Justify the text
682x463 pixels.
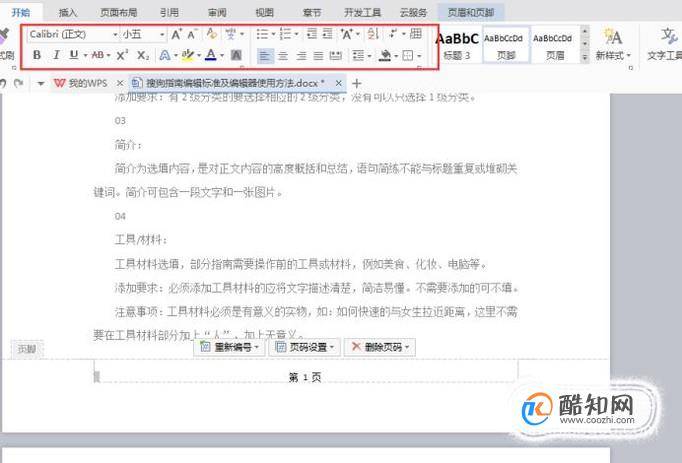pos(318,56)
